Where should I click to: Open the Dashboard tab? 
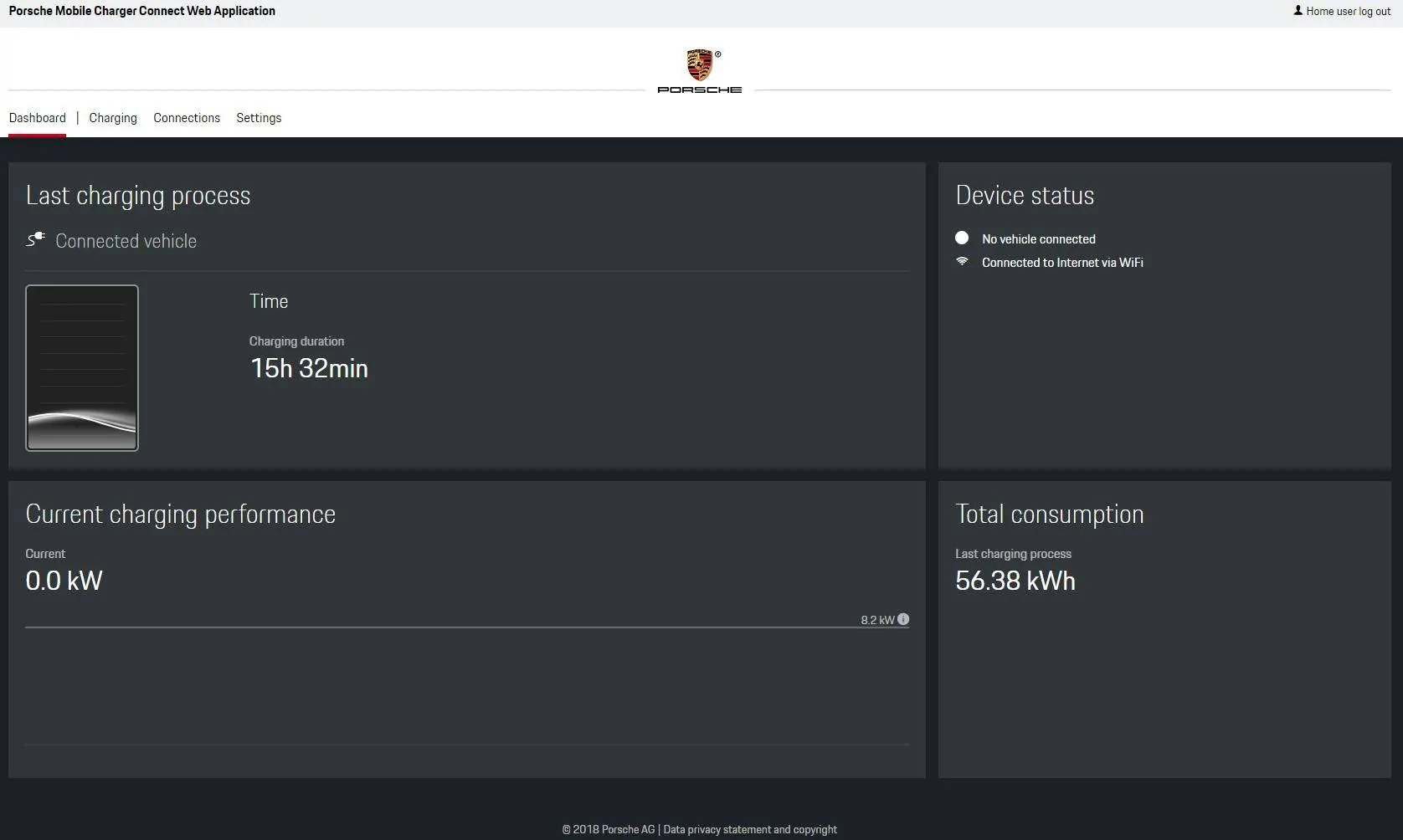37,118
